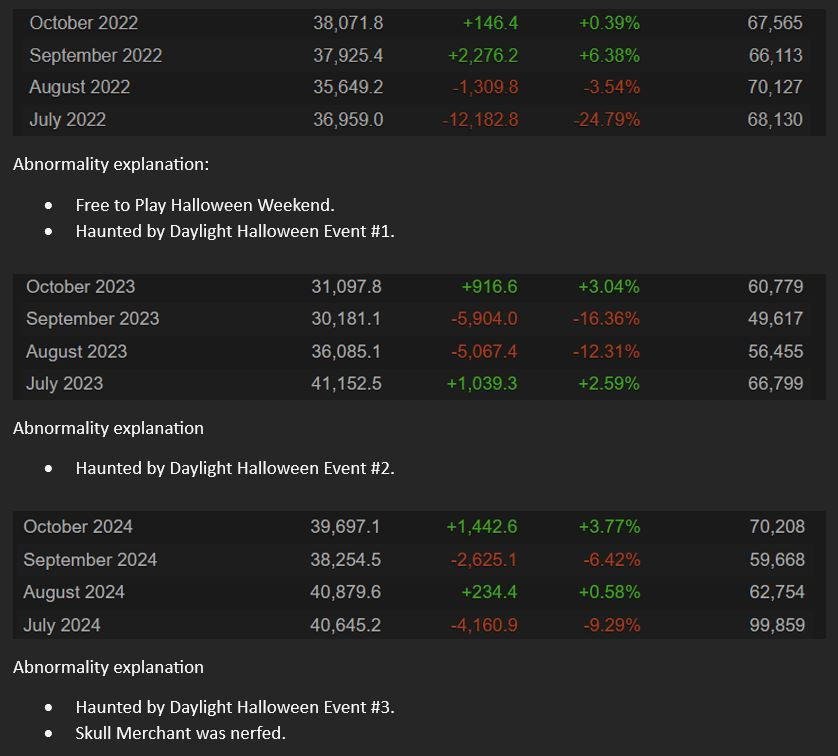Select "Haunted by Daylight Halloween Event #1." text

235,231
